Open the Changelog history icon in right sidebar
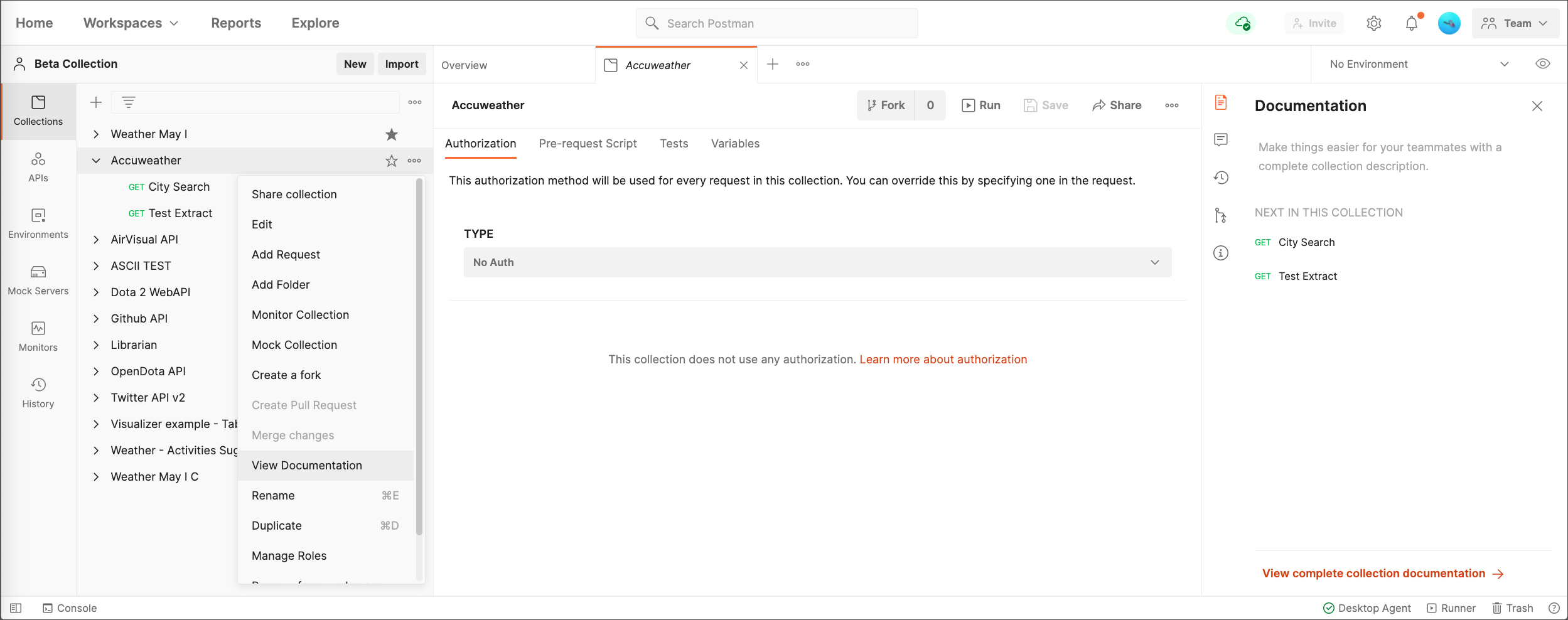 [1221, 178]
